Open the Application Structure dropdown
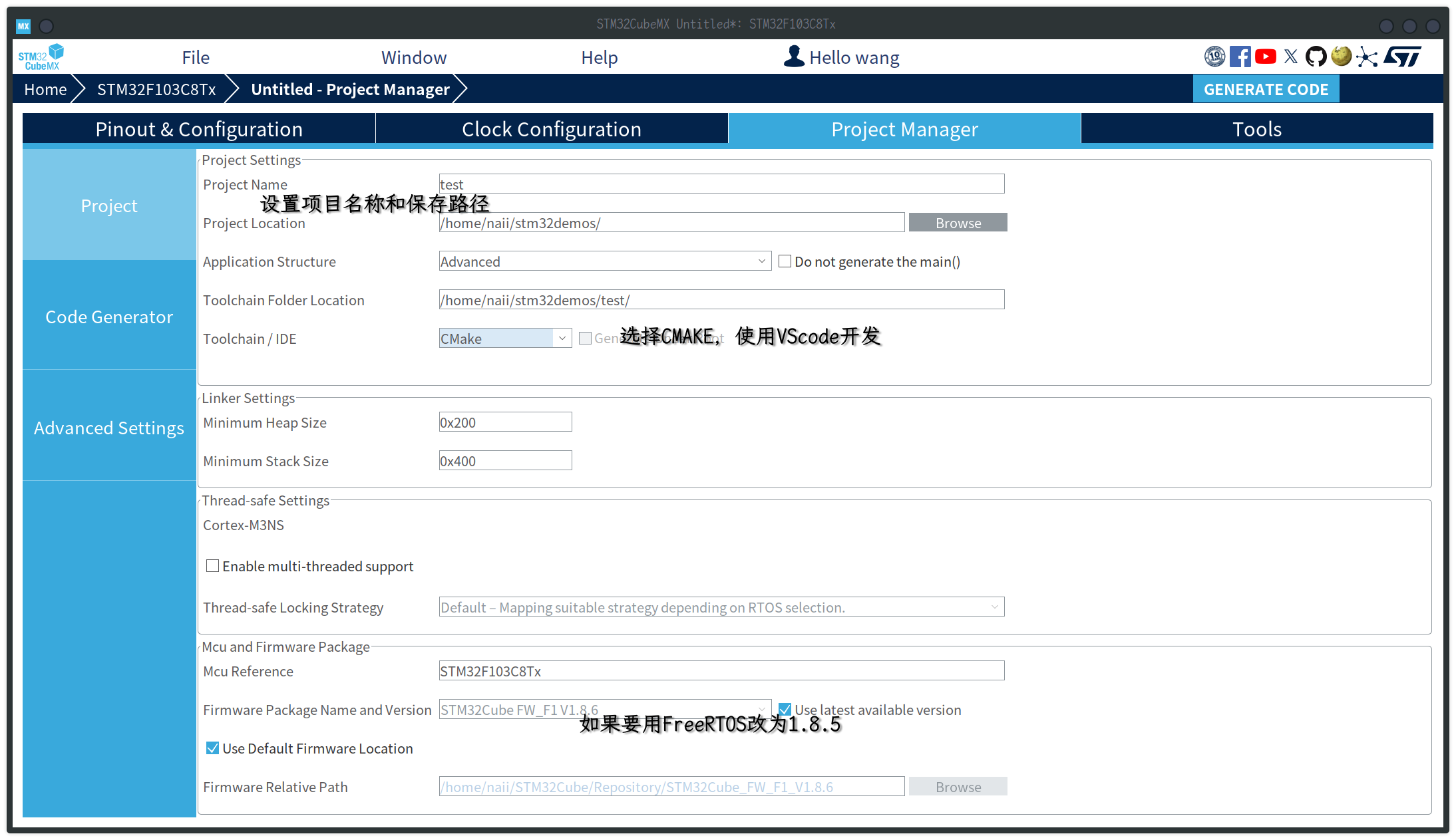The width and height of the screenshot is (1456, 840). pos(605,261)
